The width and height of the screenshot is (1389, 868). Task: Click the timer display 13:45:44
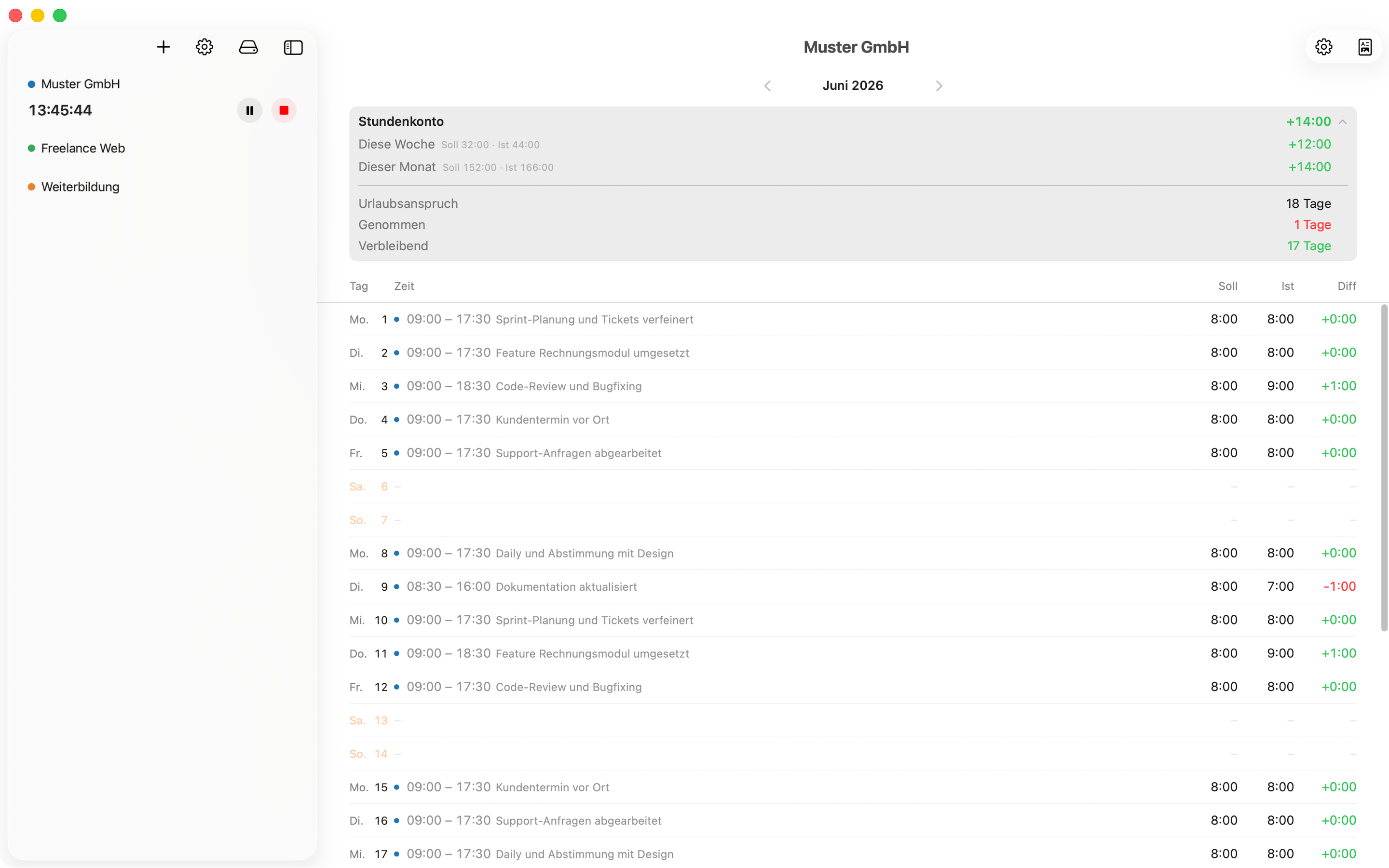[x=60, y=110]
